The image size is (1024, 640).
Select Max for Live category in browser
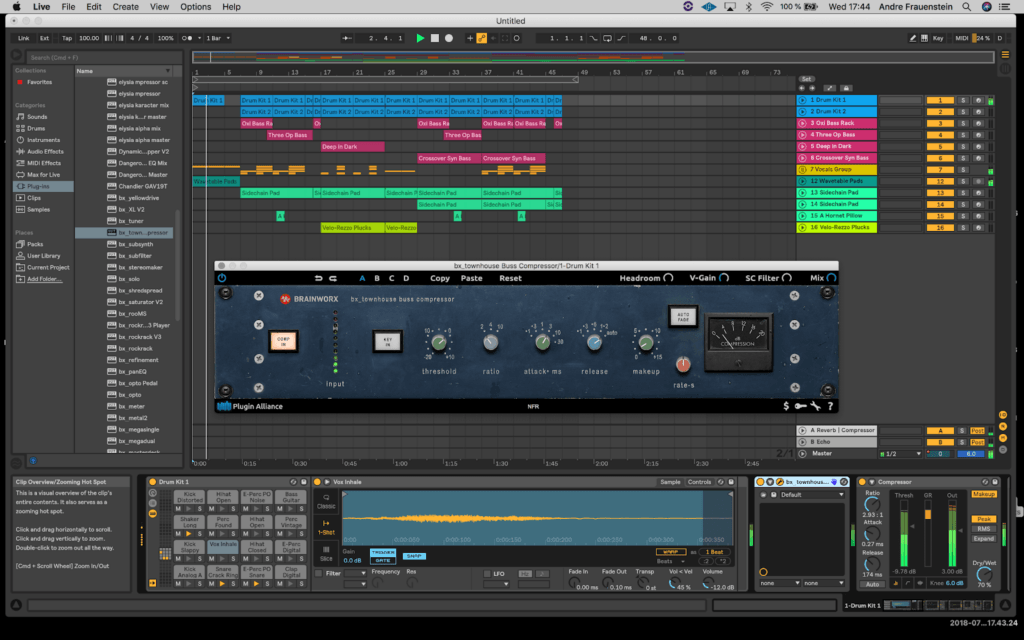(x=43, y=174)
